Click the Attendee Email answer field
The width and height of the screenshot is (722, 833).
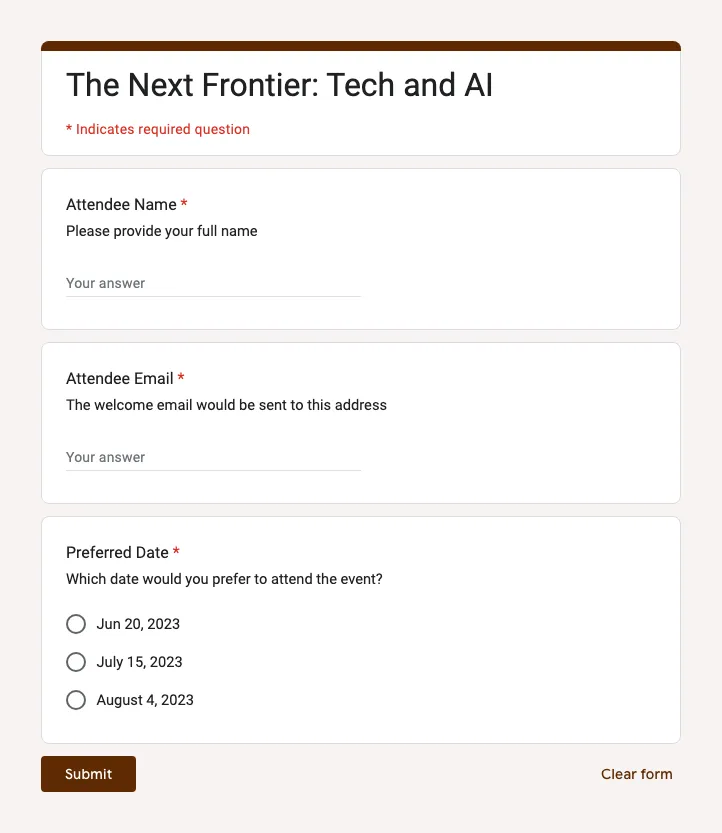pyautogui.click(x=213, y=457)
